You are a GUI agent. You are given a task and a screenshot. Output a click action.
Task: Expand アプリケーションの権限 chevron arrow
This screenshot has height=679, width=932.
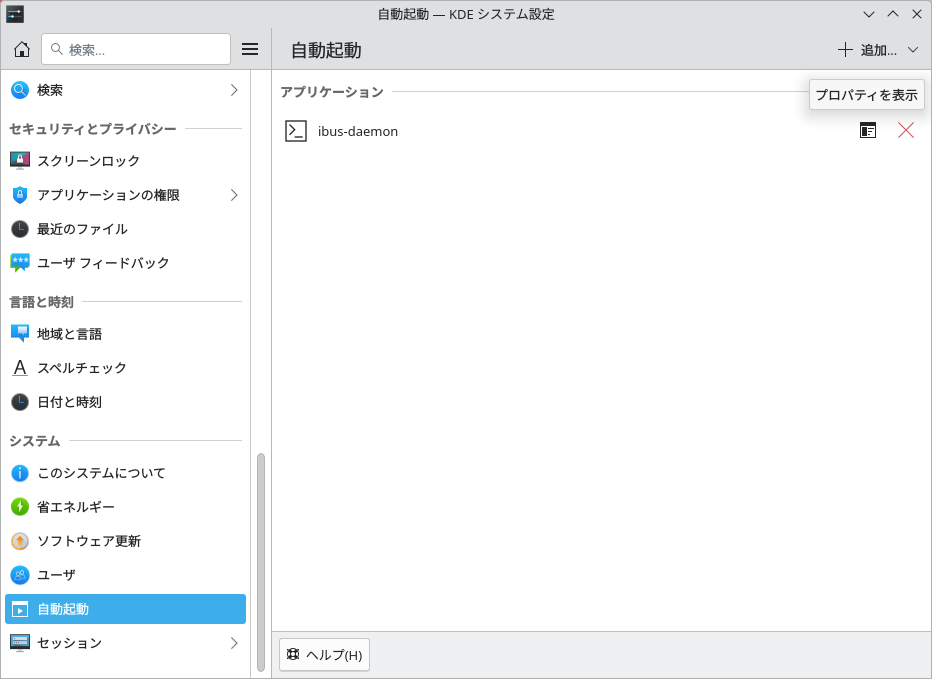[234, 195]
